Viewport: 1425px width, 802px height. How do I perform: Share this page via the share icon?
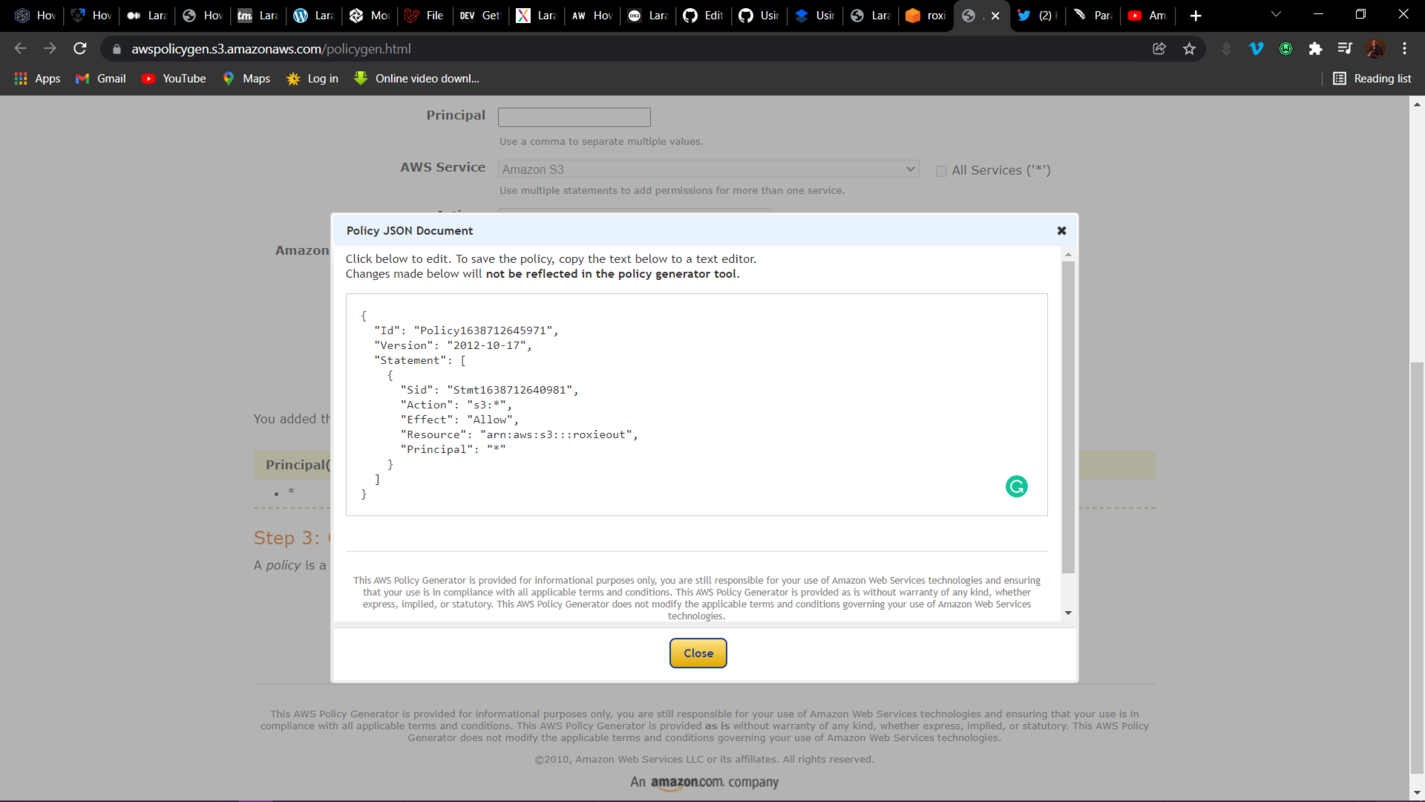click(x=1159, y=49)
